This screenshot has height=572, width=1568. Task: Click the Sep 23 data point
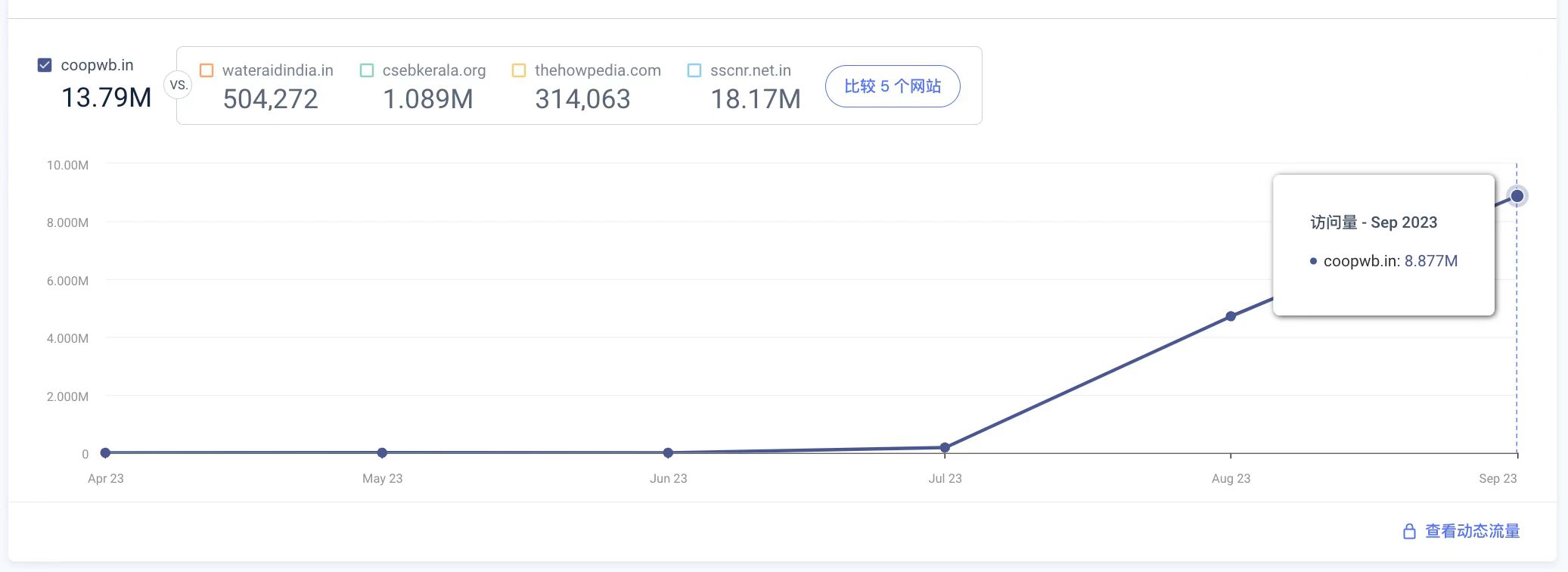[1517, 196]
